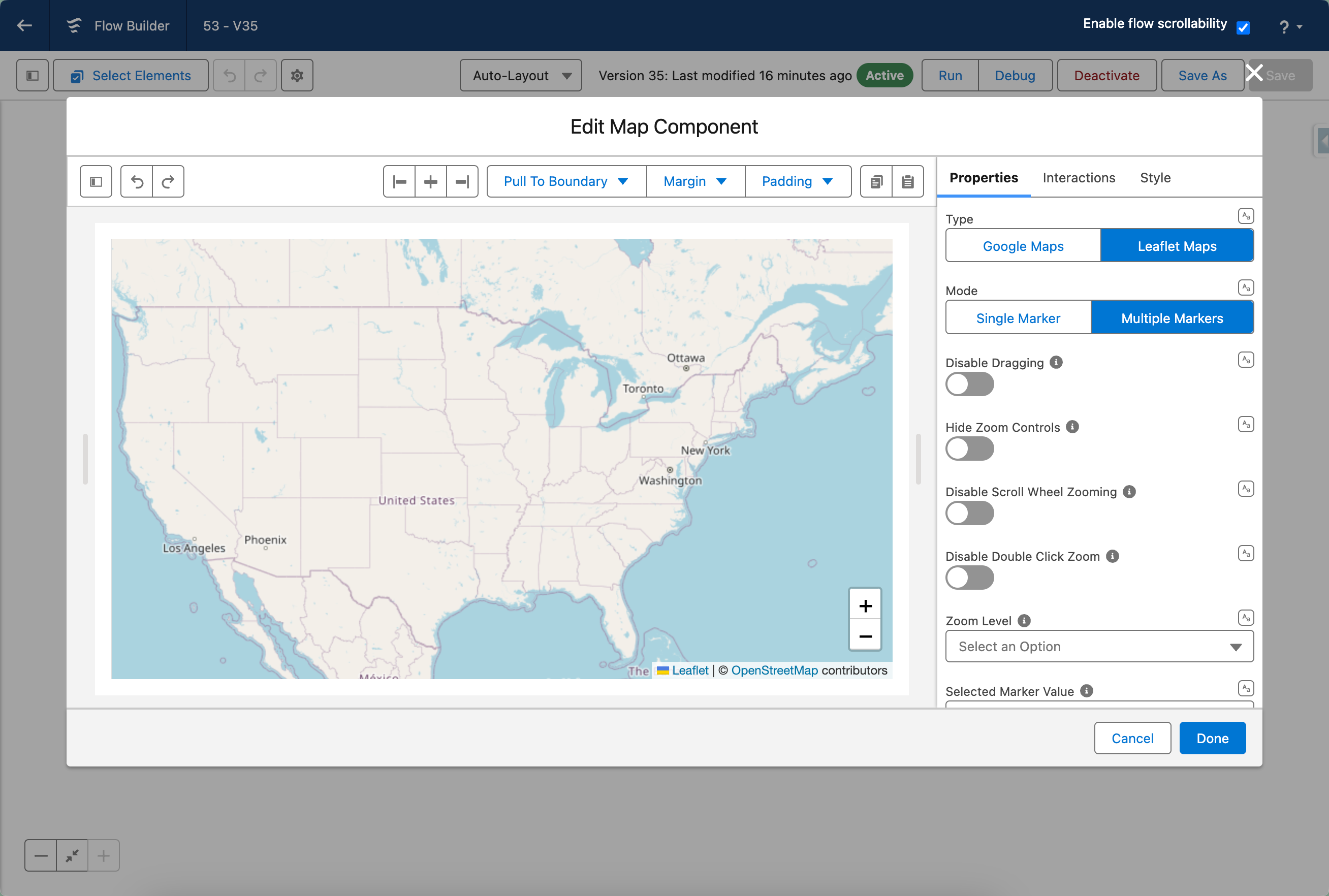Open the OpenStreetMap attribution link

click(x=774, y=670)
